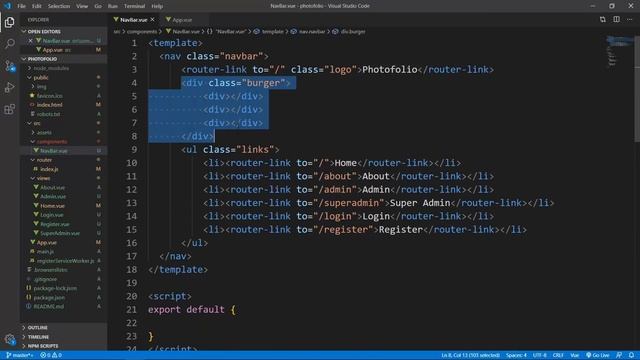Click the Spaces: 4 indentation setting
This screenshot has width=640, height=360.
coord(516,356)
